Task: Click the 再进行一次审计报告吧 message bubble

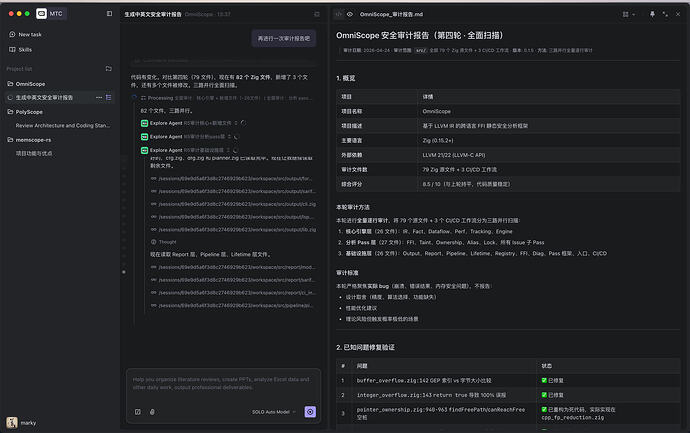Action: coord(284,39)
